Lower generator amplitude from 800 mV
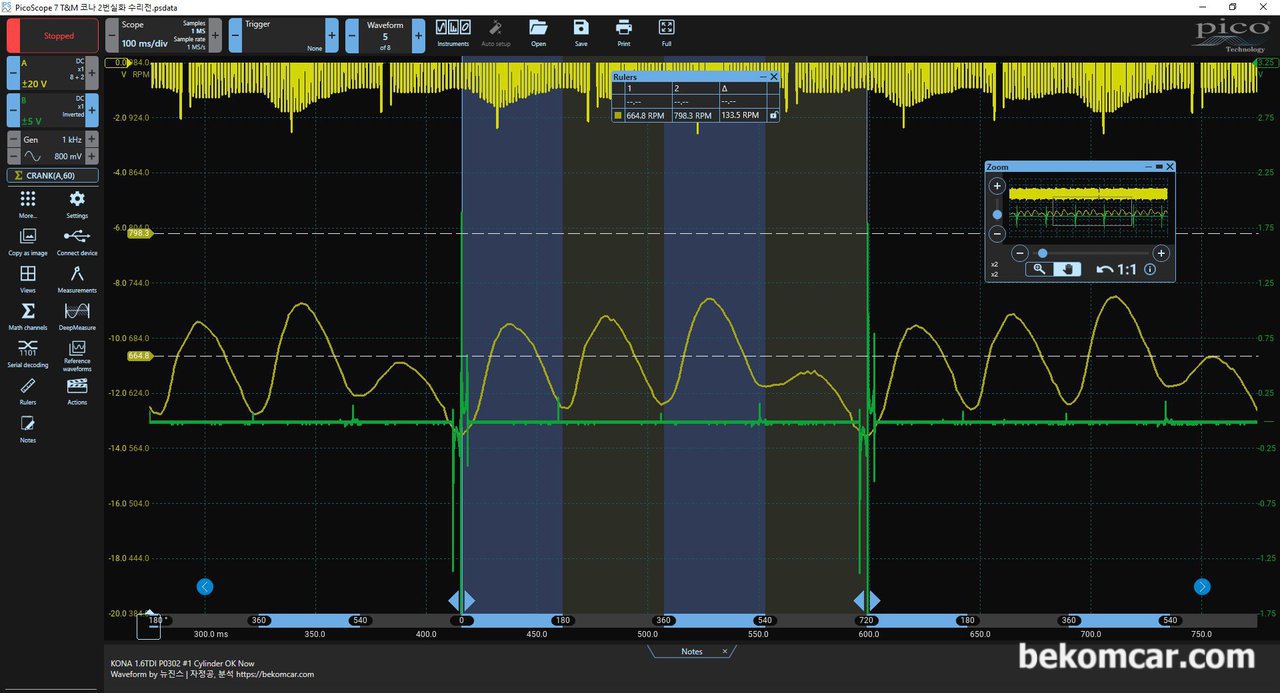Screen dimensions: 1280x693 point(13,156)
